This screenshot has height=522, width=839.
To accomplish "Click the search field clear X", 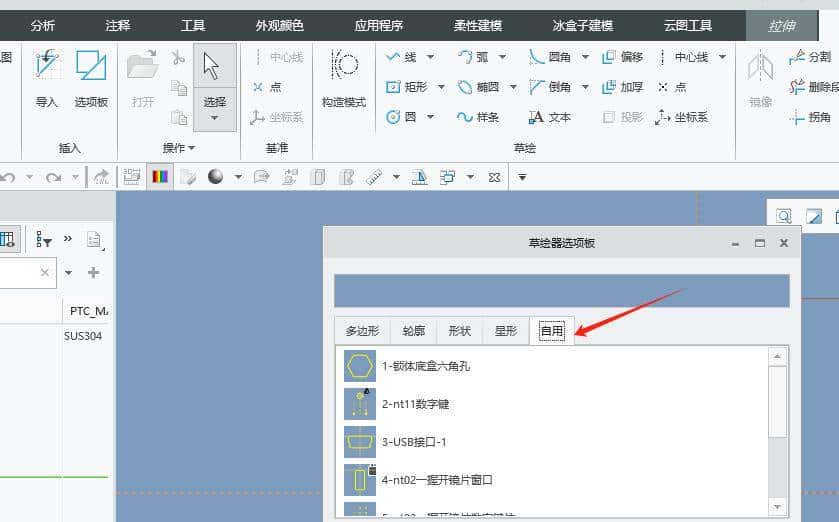I will [x=44, y=273].
